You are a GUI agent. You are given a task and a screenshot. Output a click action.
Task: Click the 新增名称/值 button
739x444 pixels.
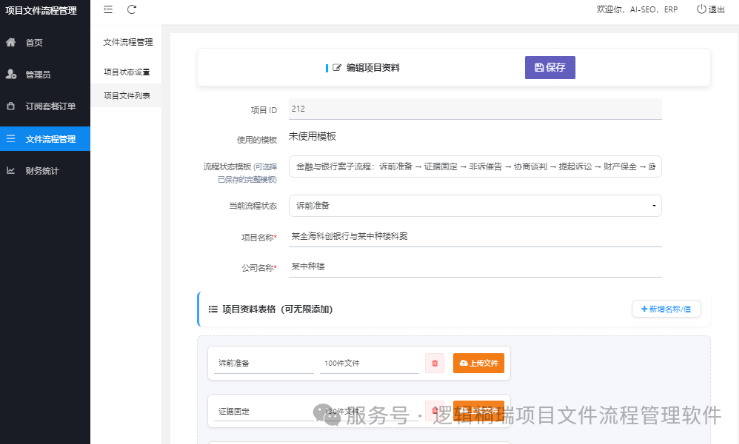[666, 309]
